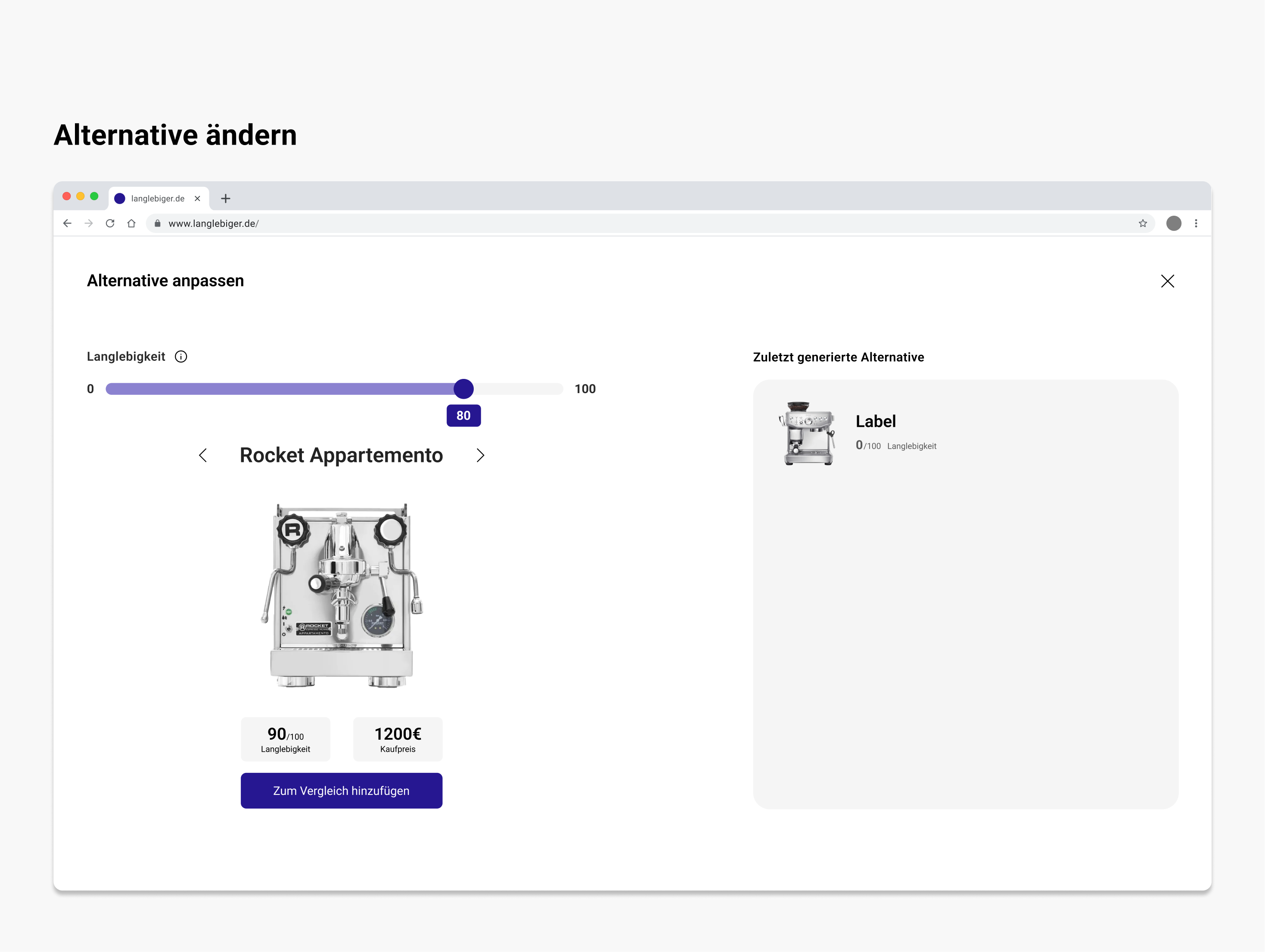Go back with the browser back arrow
This screenshot has height=952, width=1265.
coord(68,223)
